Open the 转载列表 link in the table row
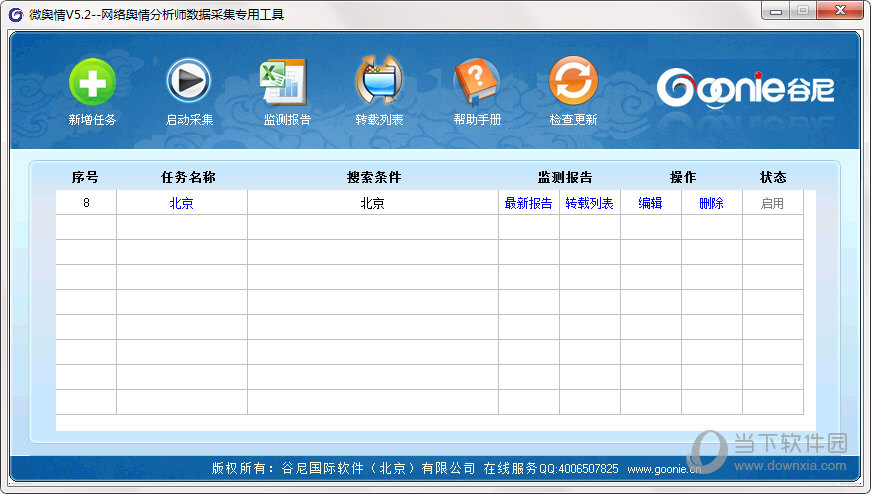The height and width of the screenshot is (495, 871). point(589,203)
